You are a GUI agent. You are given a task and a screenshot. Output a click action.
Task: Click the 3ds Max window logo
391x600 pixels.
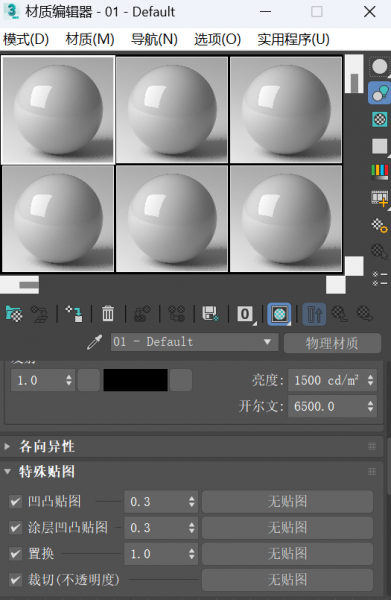11,11
